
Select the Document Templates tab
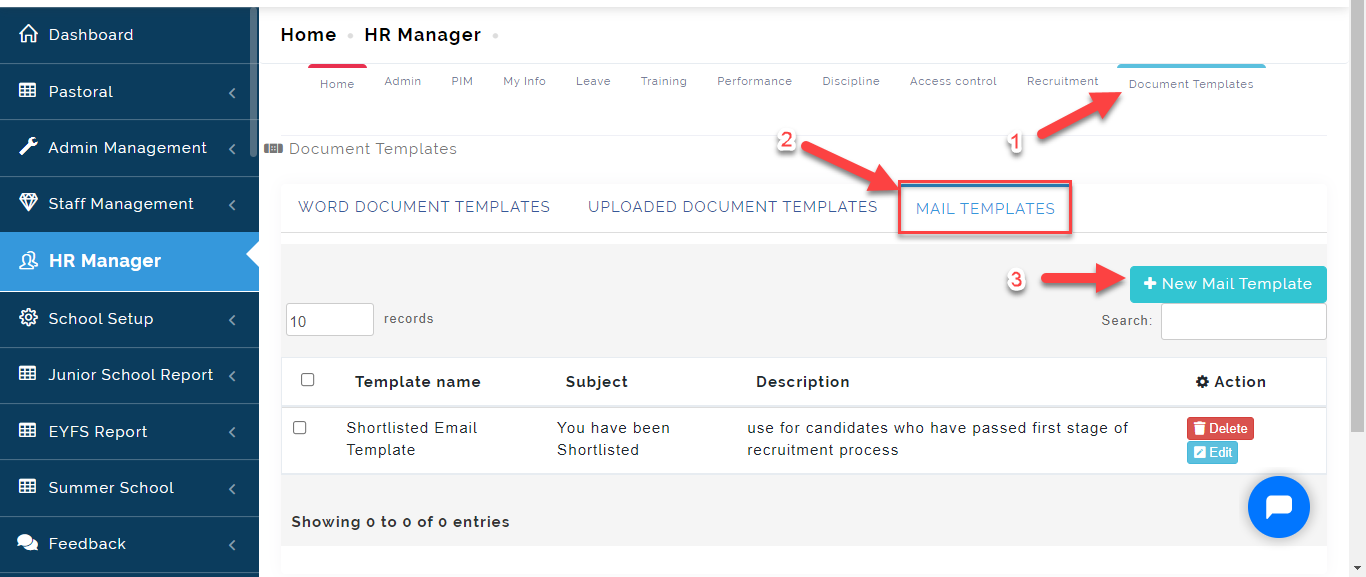[x=1191, y=84]
